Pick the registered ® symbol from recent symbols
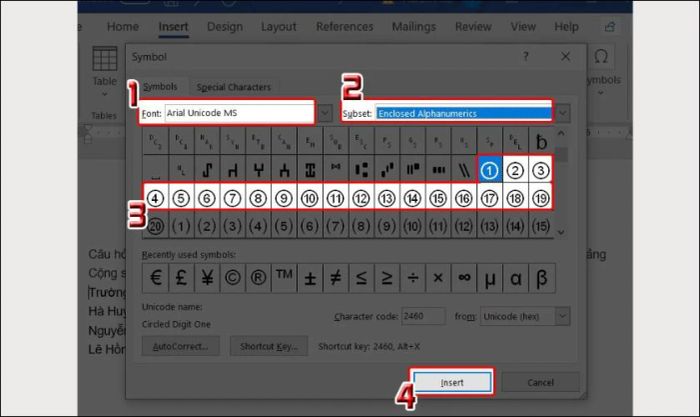The image size is (700, 417). tap(258, 278)
